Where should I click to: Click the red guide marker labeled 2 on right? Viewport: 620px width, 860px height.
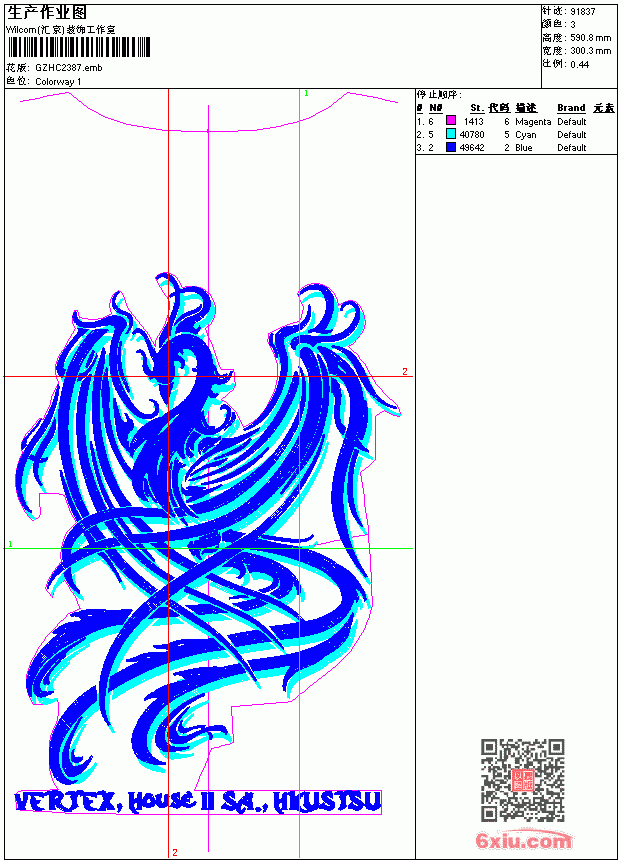coord(405,371)
